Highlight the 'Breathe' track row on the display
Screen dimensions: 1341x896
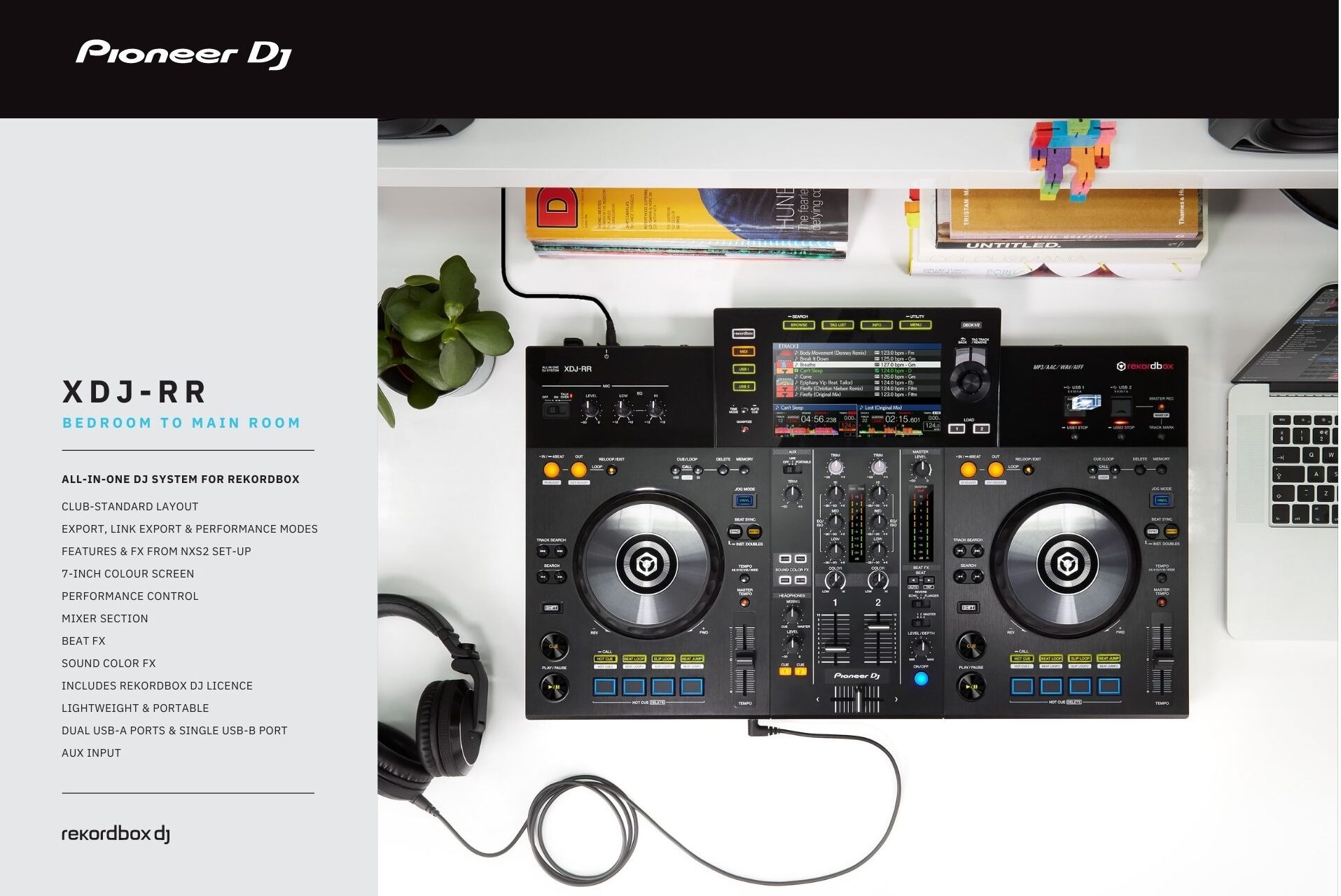tap(856, 365)
